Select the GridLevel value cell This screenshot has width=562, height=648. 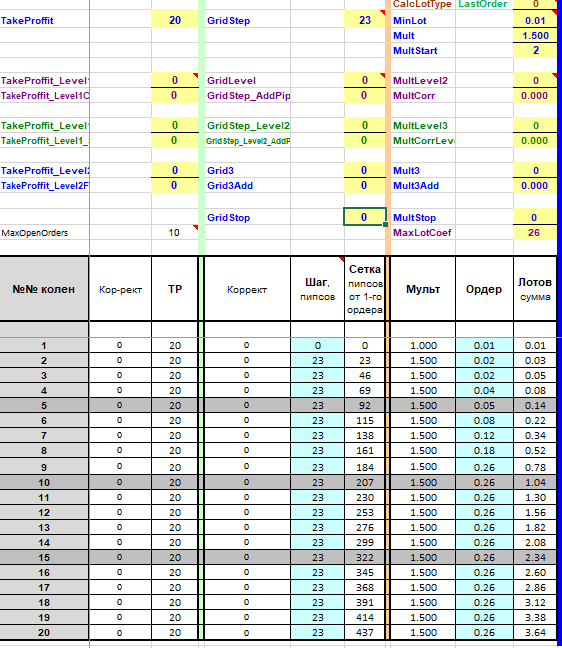[365, 80]
